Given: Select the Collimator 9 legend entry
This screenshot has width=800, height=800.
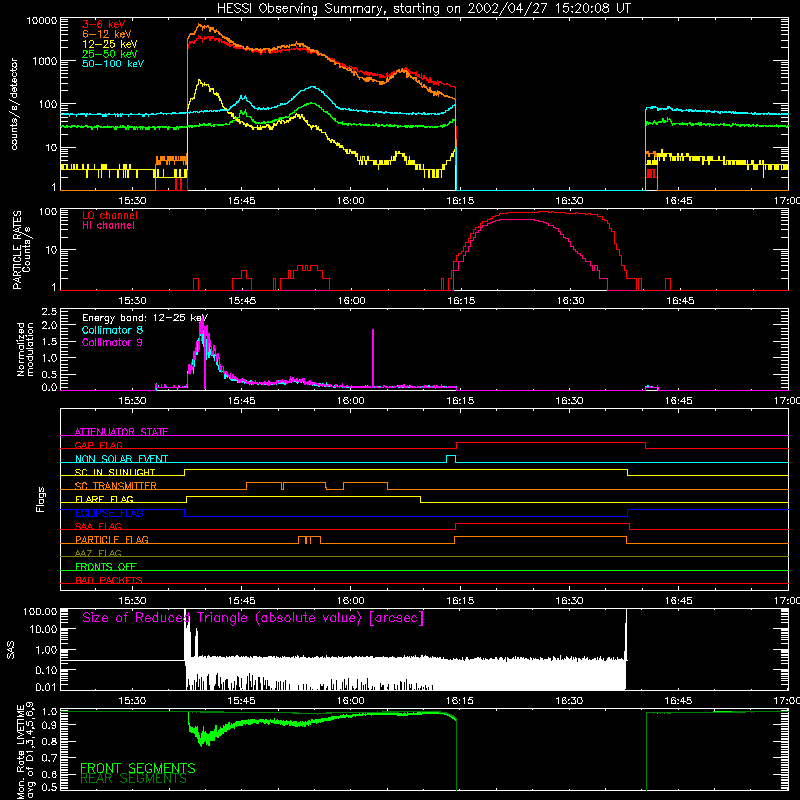Looking at the screenshot, I should (112, 342).
